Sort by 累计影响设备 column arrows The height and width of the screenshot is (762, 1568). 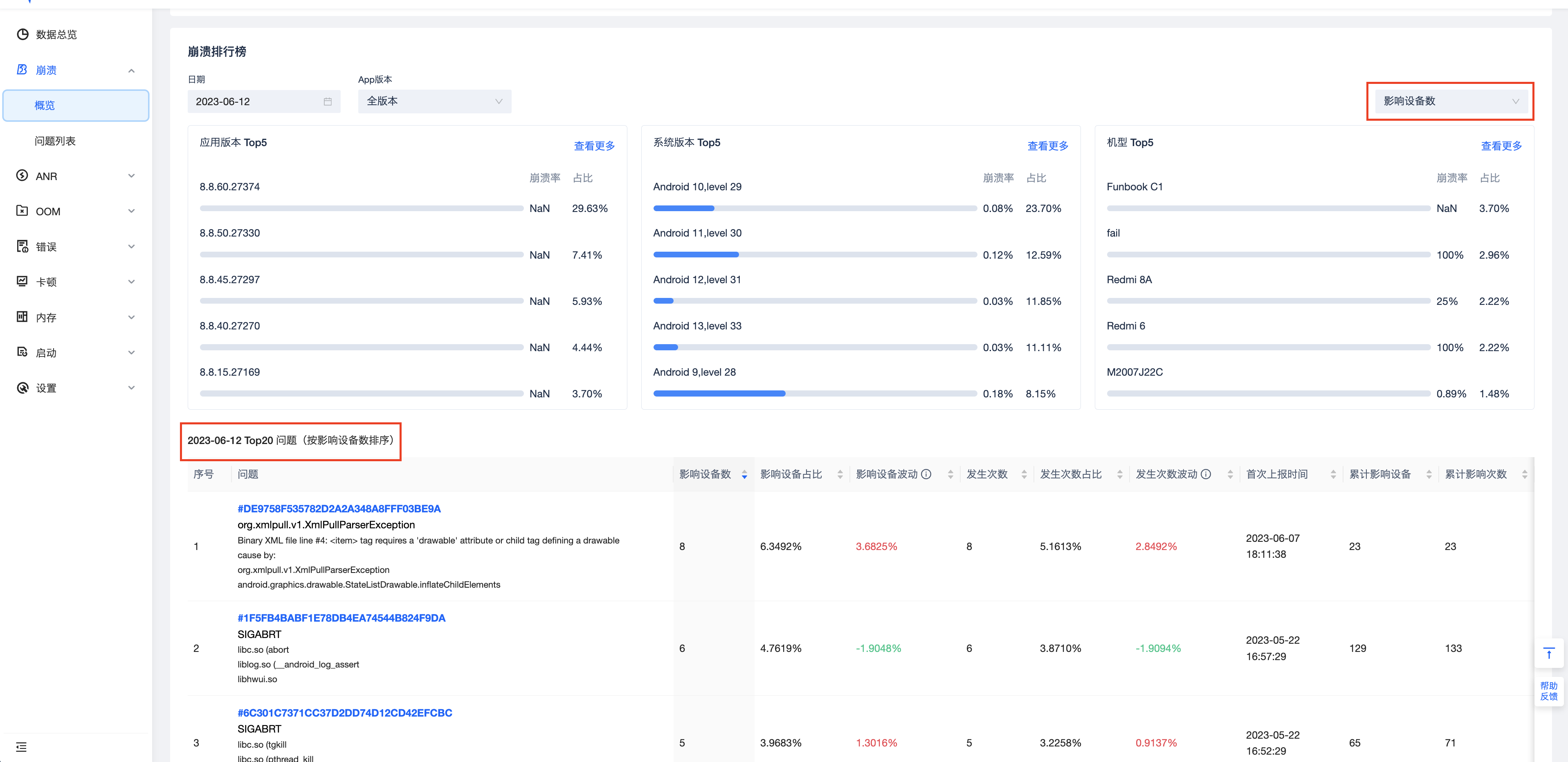[1429, 474]
